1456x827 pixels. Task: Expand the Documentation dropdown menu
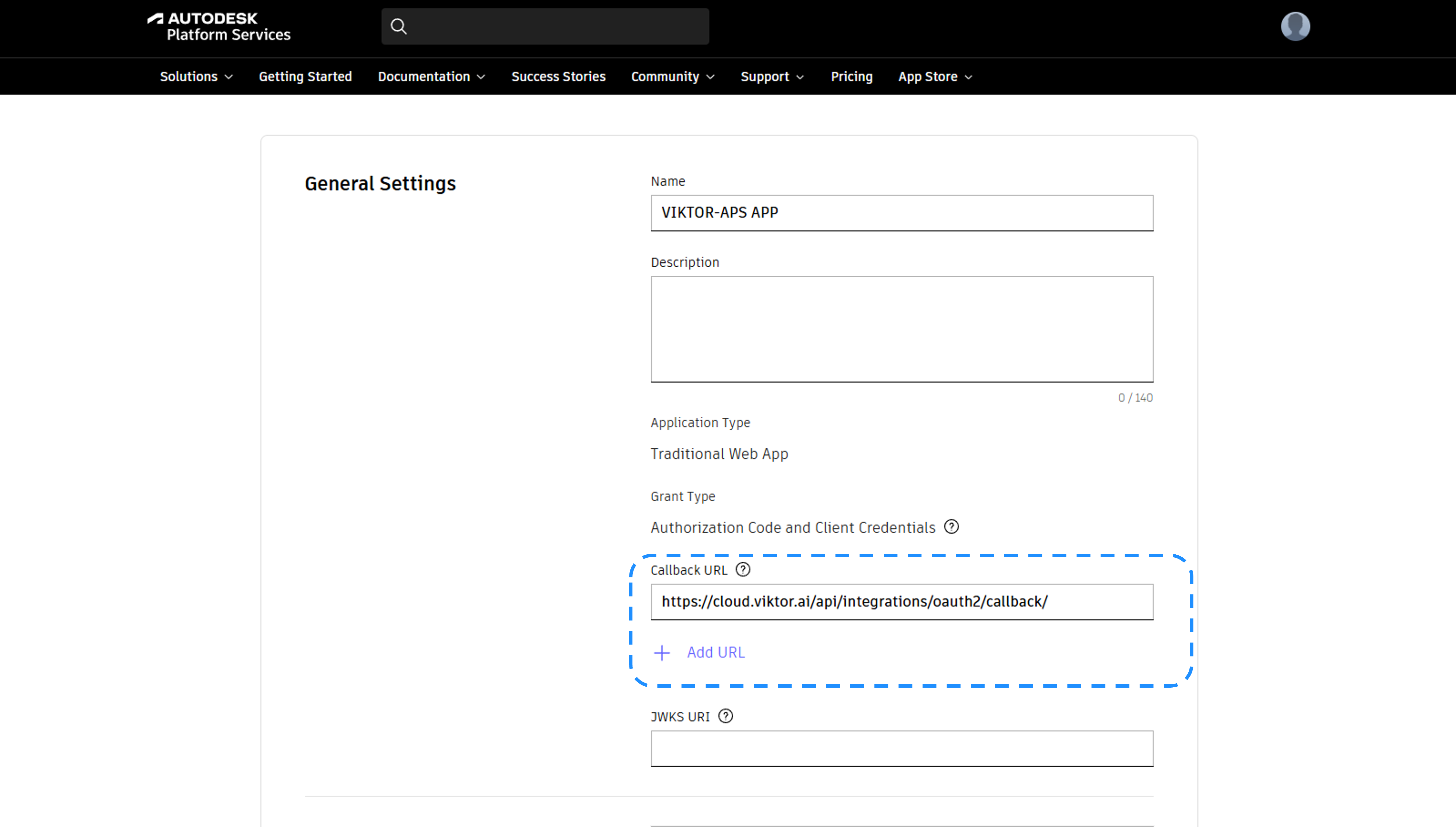[431, 77]
